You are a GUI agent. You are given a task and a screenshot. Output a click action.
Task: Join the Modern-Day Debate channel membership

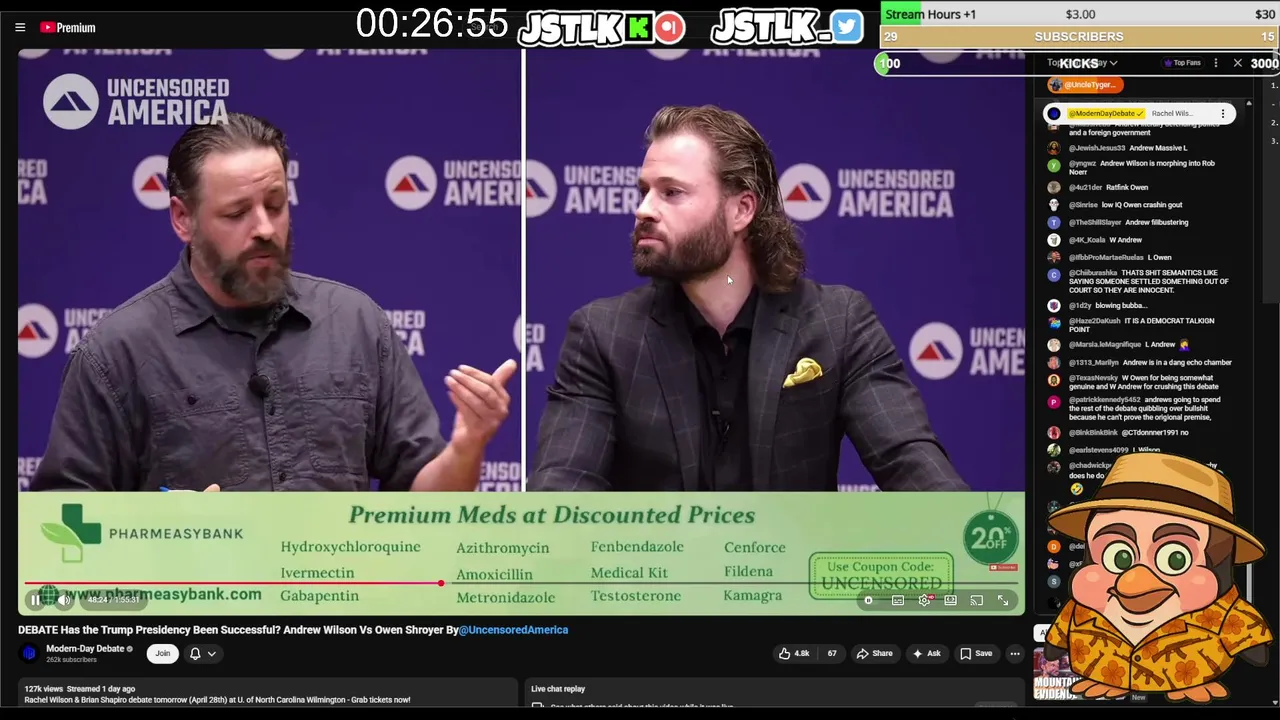point(163,653)
